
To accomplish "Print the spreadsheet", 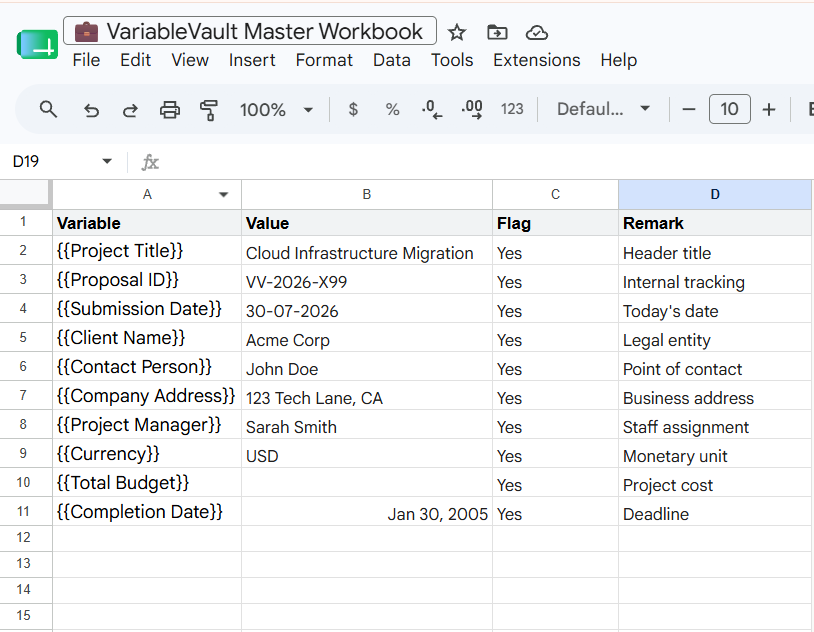I will coord(170,110).
